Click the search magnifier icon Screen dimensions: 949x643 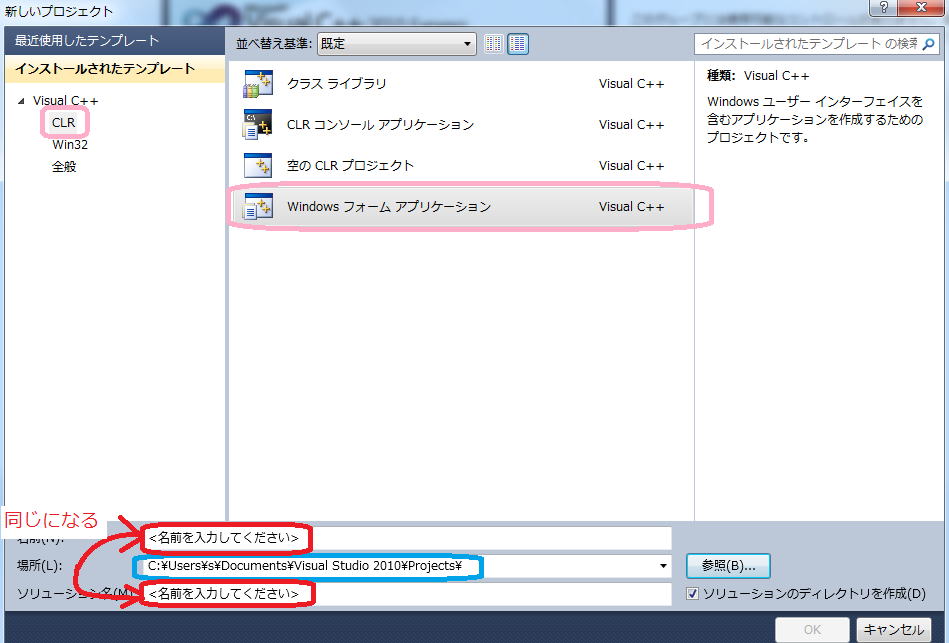click(x=928, y=44)
